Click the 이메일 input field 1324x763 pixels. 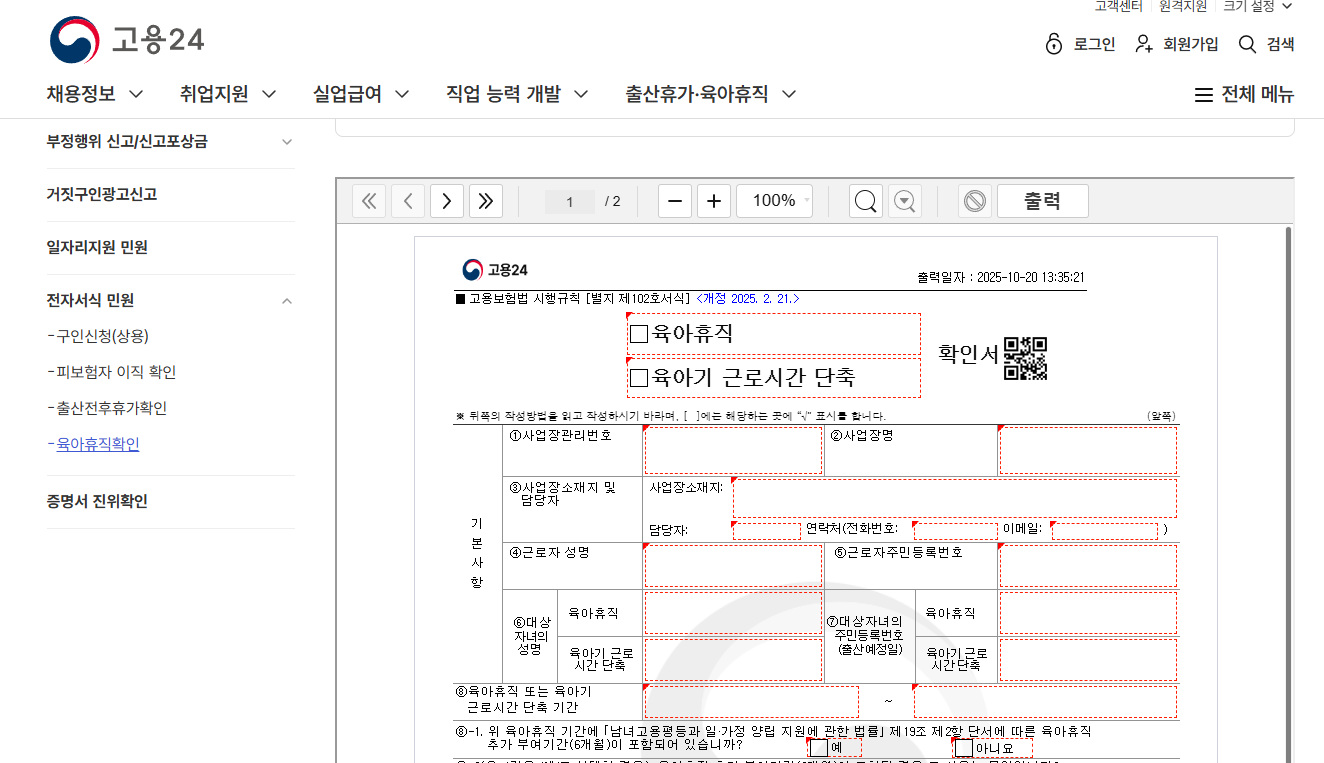pos(1104,530)
